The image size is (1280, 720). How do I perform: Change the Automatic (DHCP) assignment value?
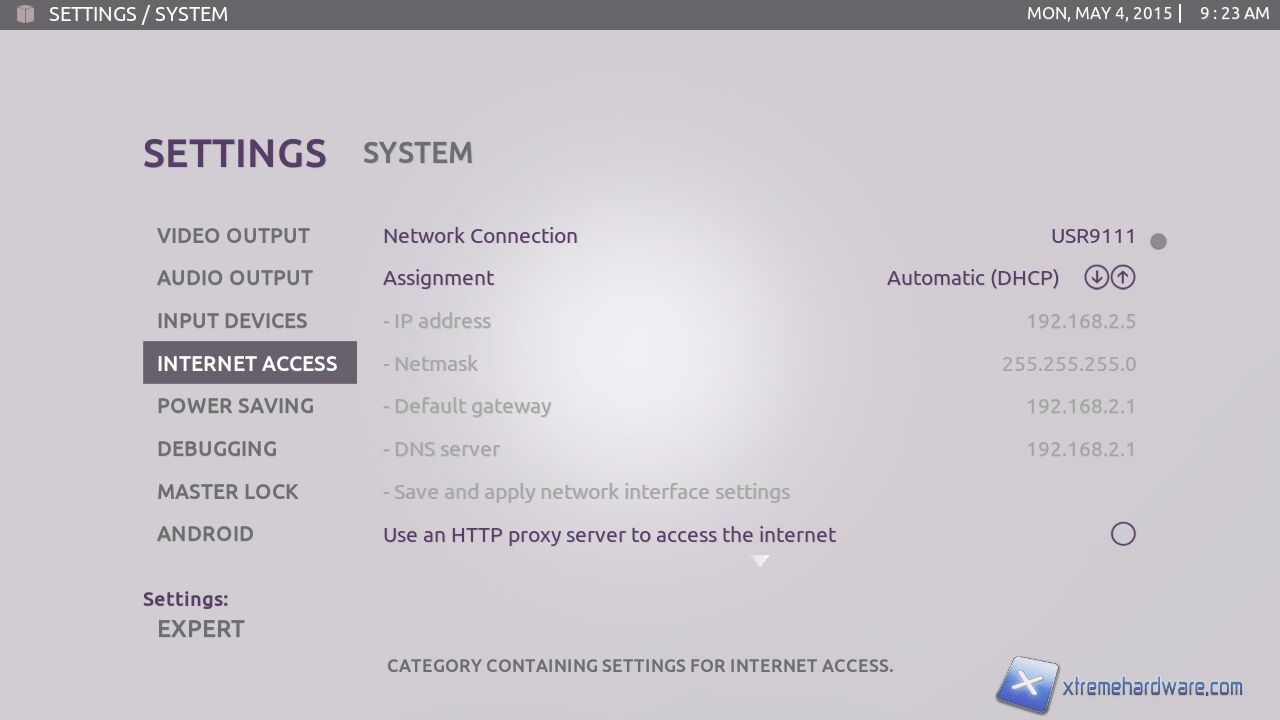click(972, 278)
